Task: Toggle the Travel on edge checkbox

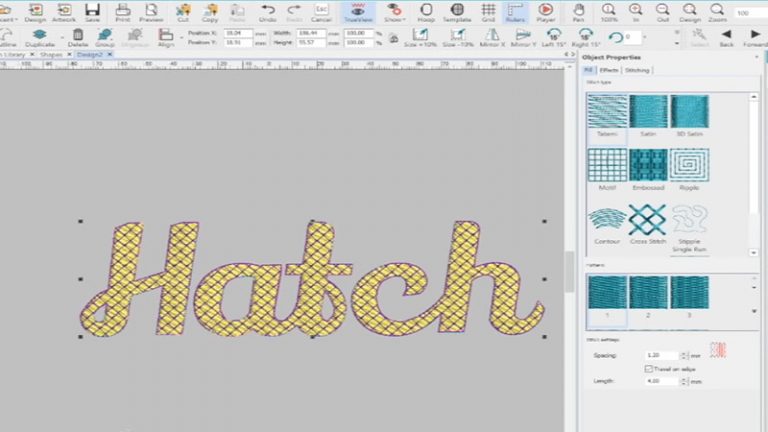Action: [x=648, y=369]
